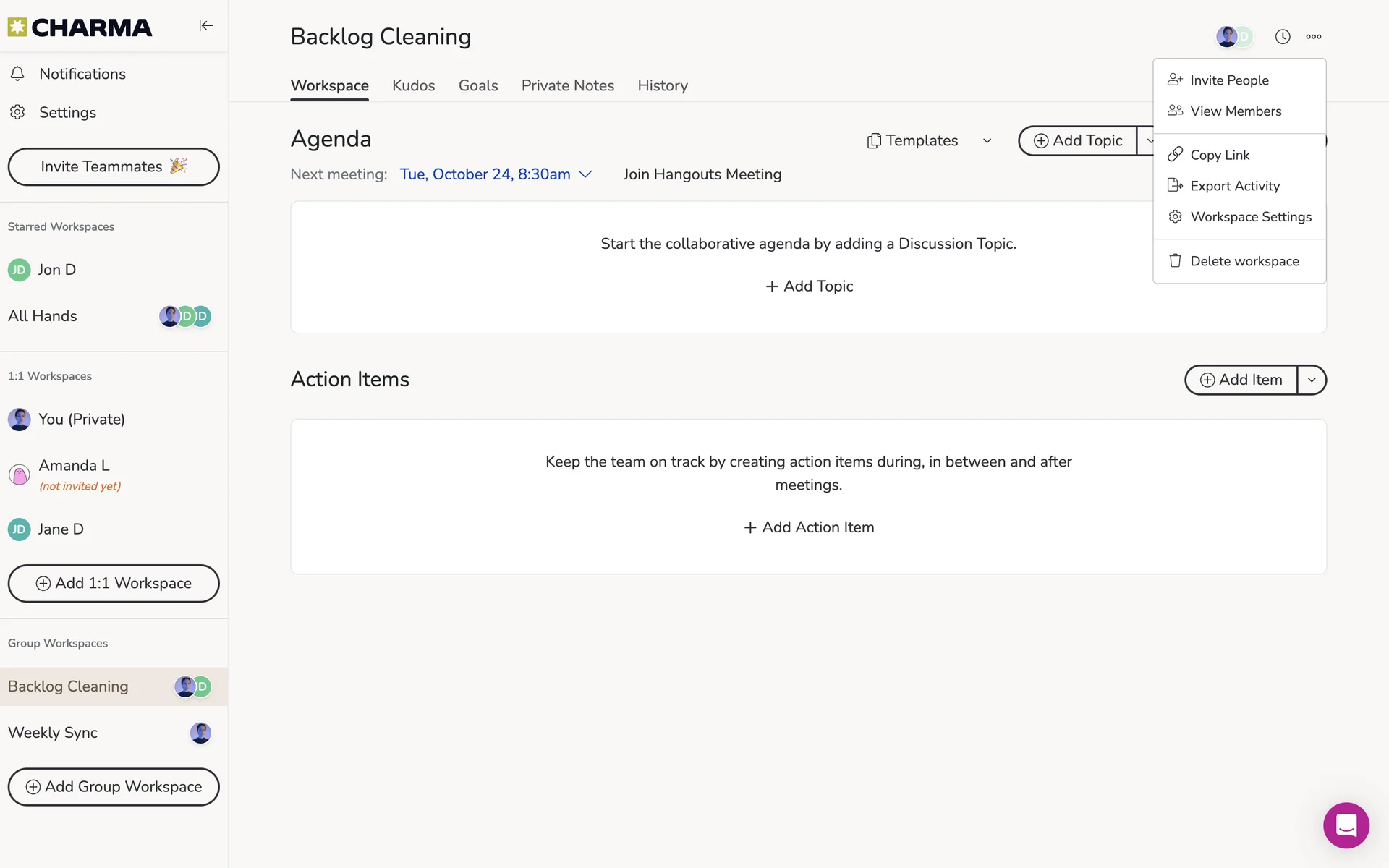Close the three-dots workspace menu
Viewport: 1389px width, 868px height.
1313,37
